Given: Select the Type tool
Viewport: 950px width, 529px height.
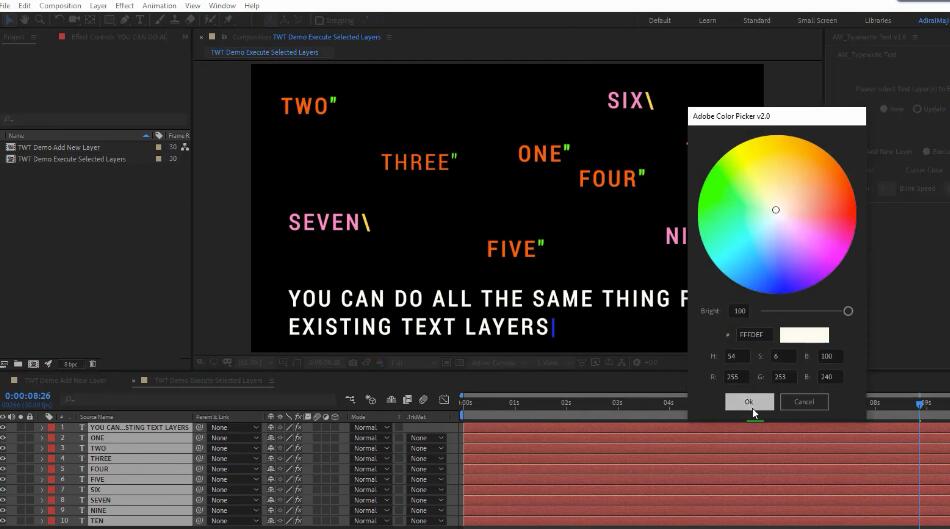Looking at the screenshot, I should point(140,20).
